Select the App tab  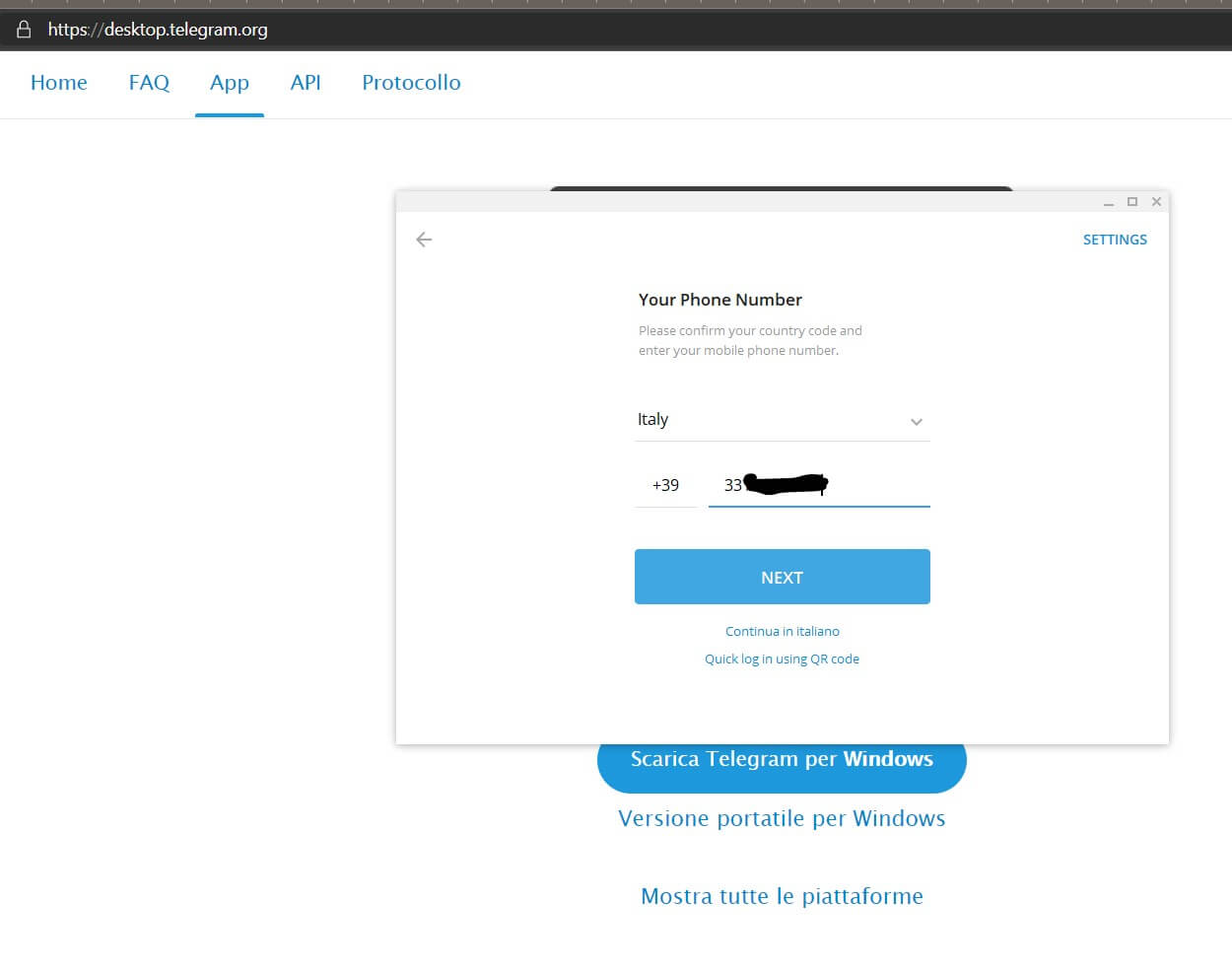229,83
